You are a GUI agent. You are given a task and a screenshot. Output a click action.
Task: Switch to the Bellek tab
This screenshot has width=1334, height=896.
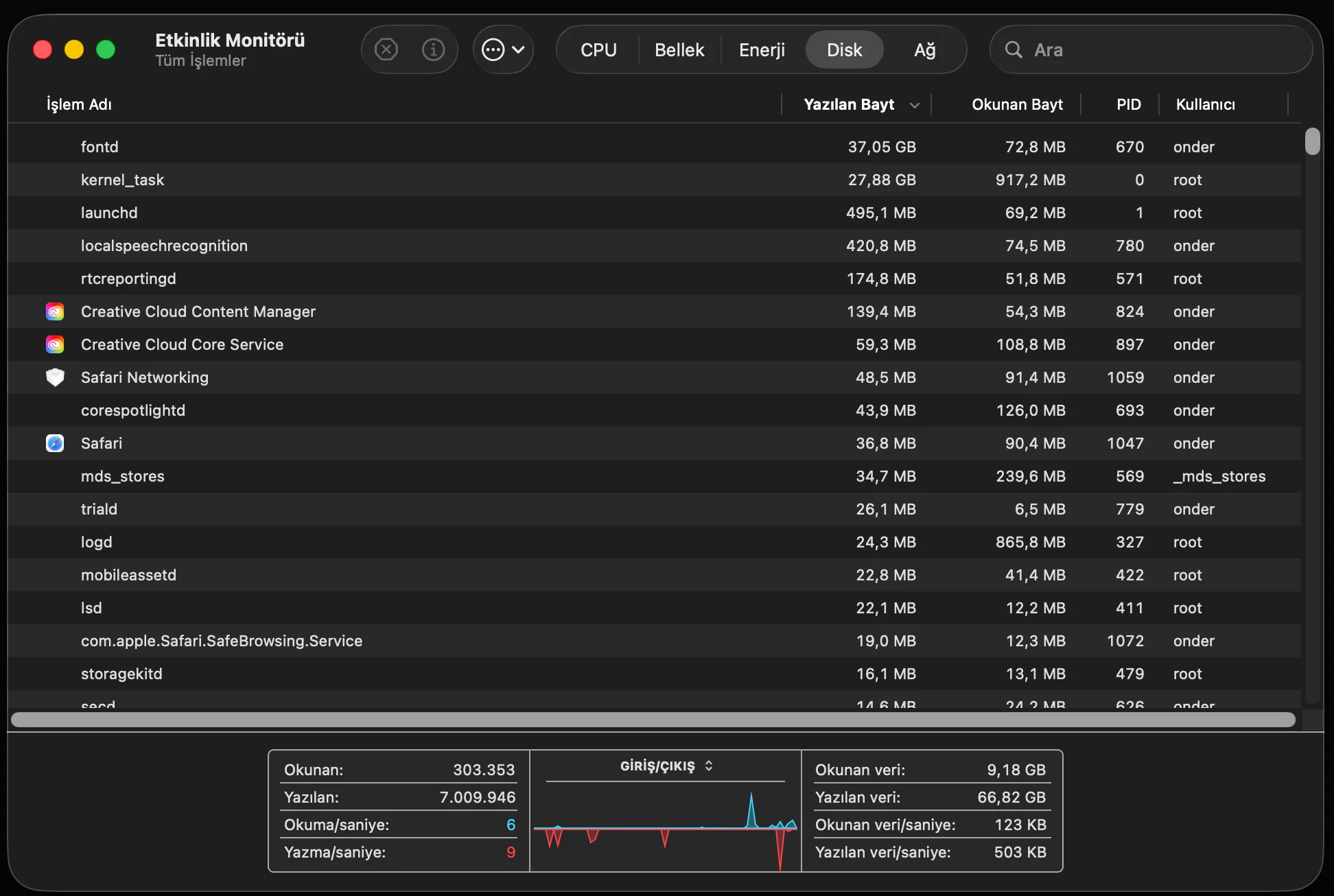coord(679,49)
